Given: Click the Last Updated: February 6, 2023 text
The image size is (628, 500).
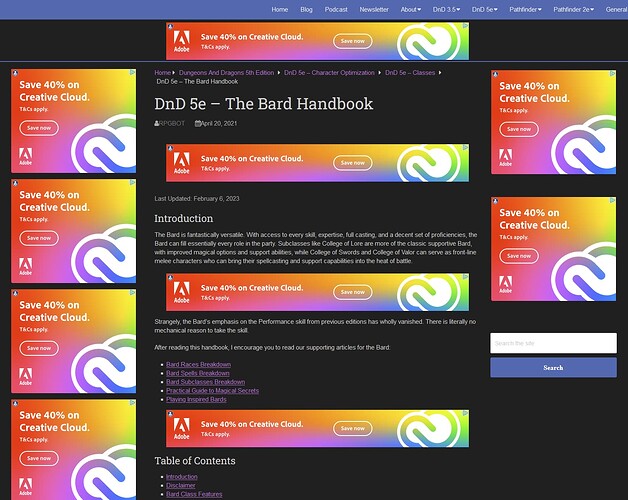Looking at the screenshot, I should point(197,199).
